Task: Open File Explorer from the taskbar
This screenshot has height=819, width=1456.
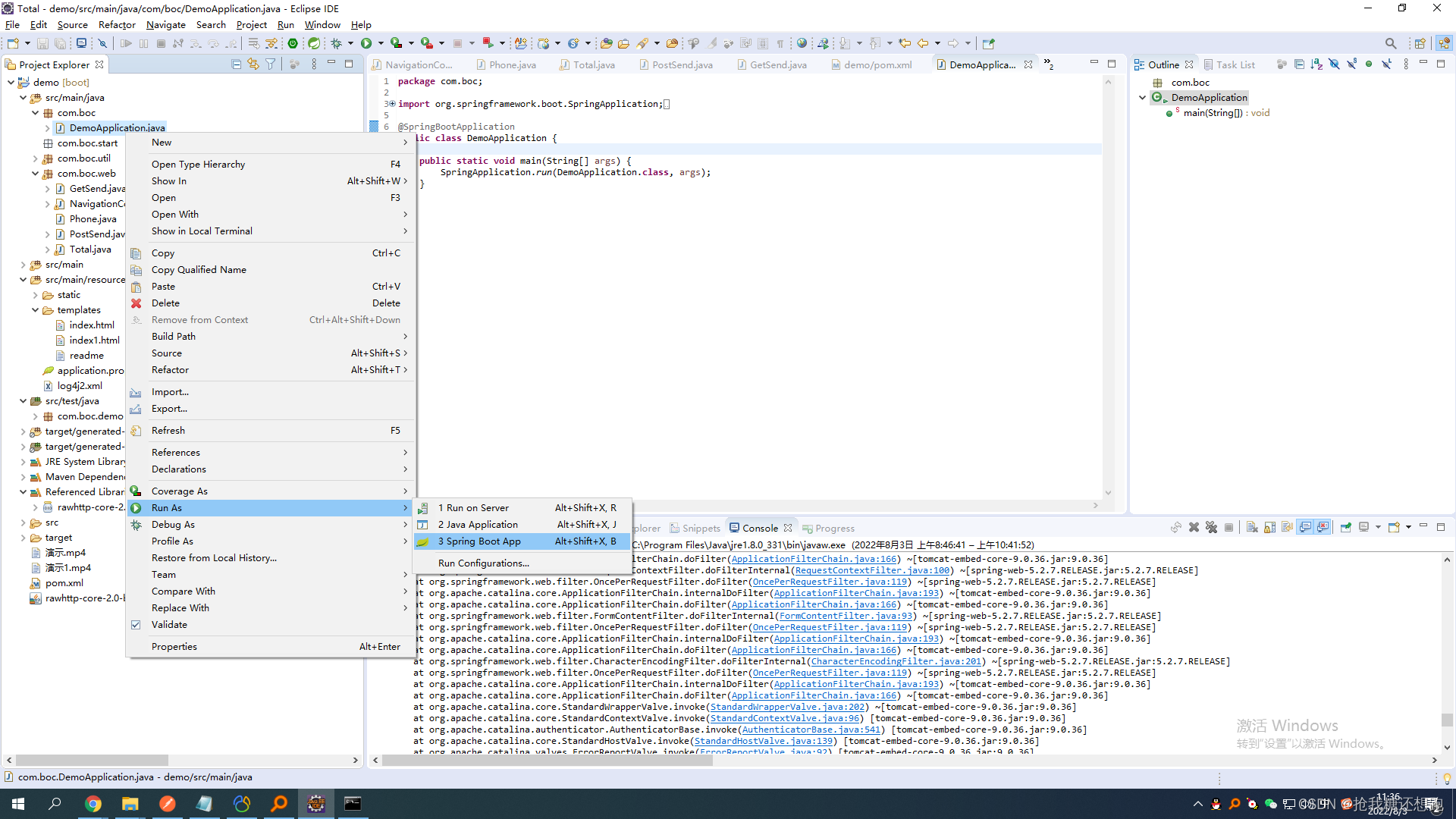Action: tap(130, 804)
